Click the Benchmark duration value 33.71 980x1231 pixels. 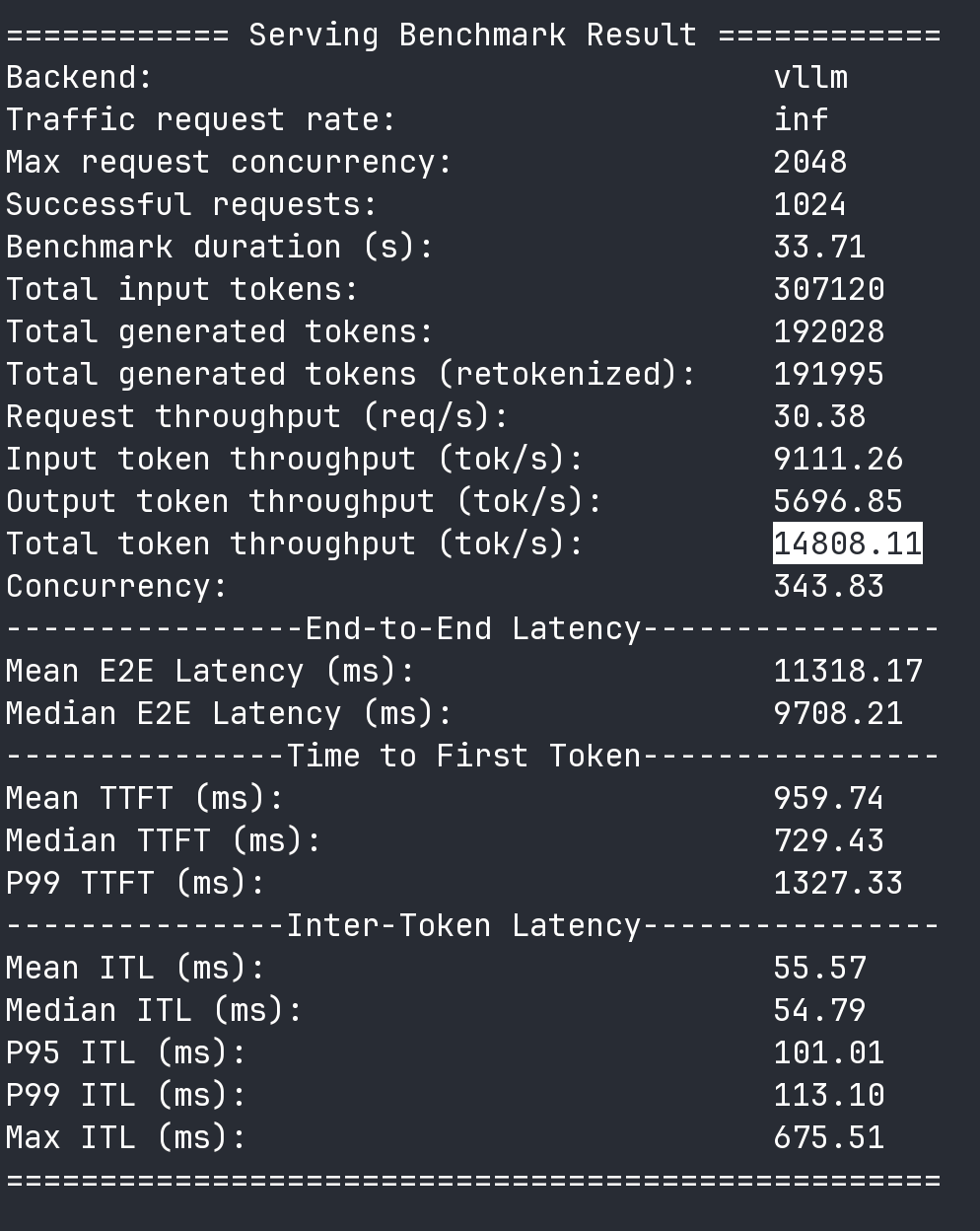click(819, 247)
